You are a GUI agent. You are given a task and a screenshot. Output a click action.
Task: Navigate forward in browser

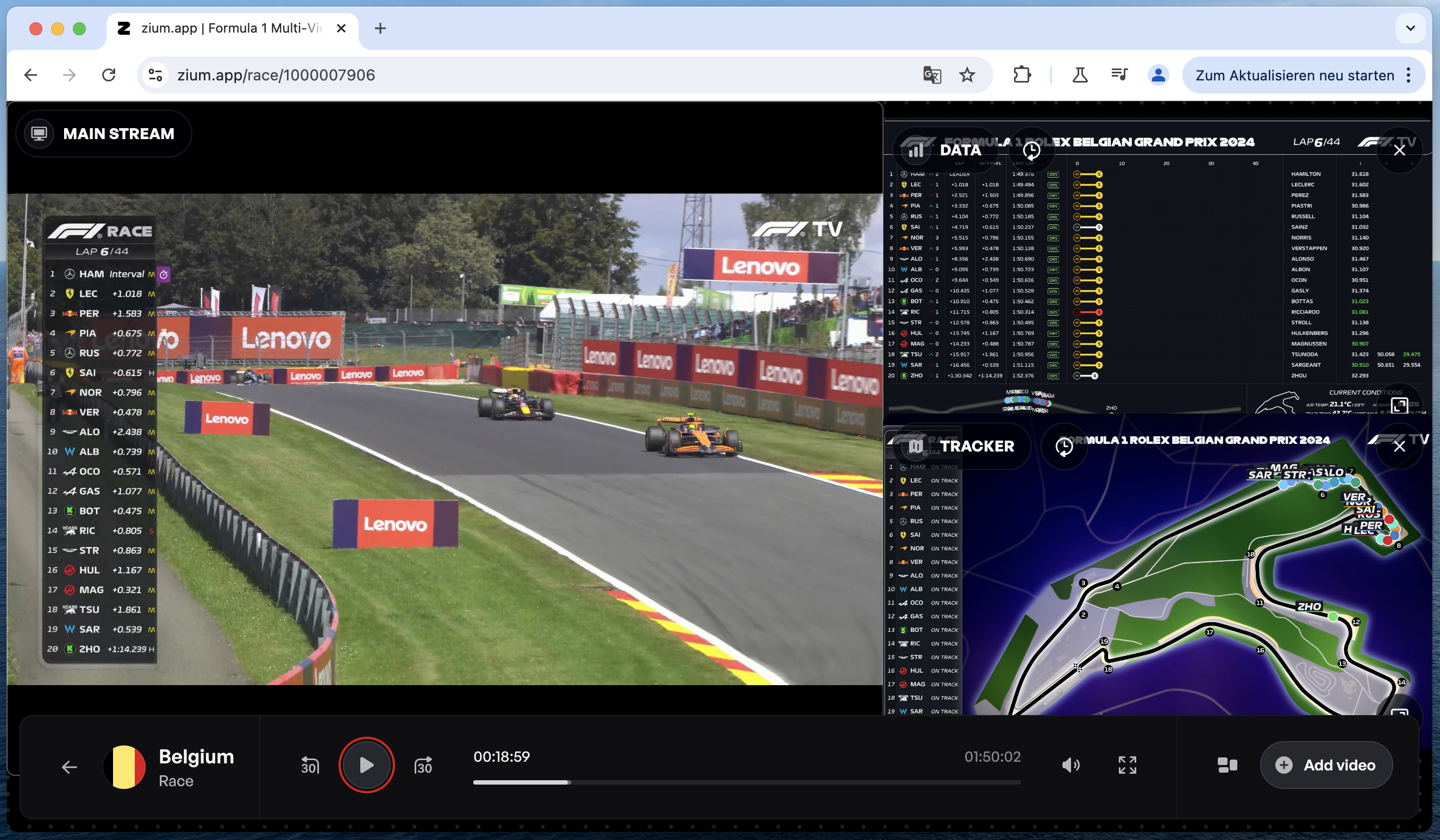pyautogui.click(x=69, y=75)
